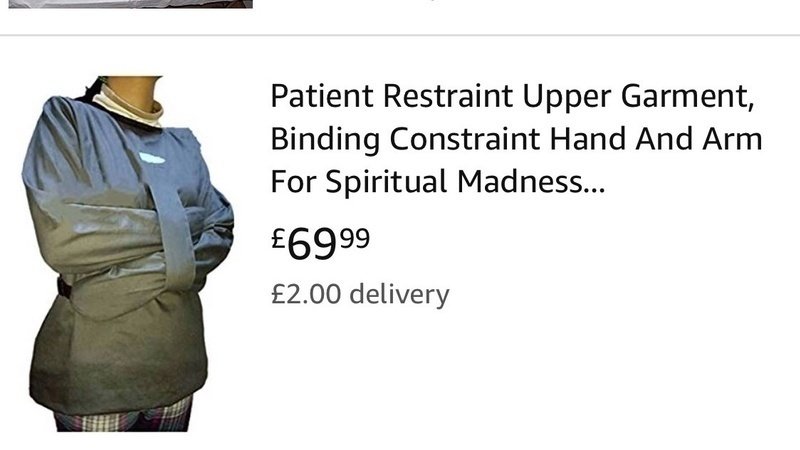The width and height of the screenshot is (800, 450).
Task: Click the "£2.00 delivery" text
Action: point(360,294)
